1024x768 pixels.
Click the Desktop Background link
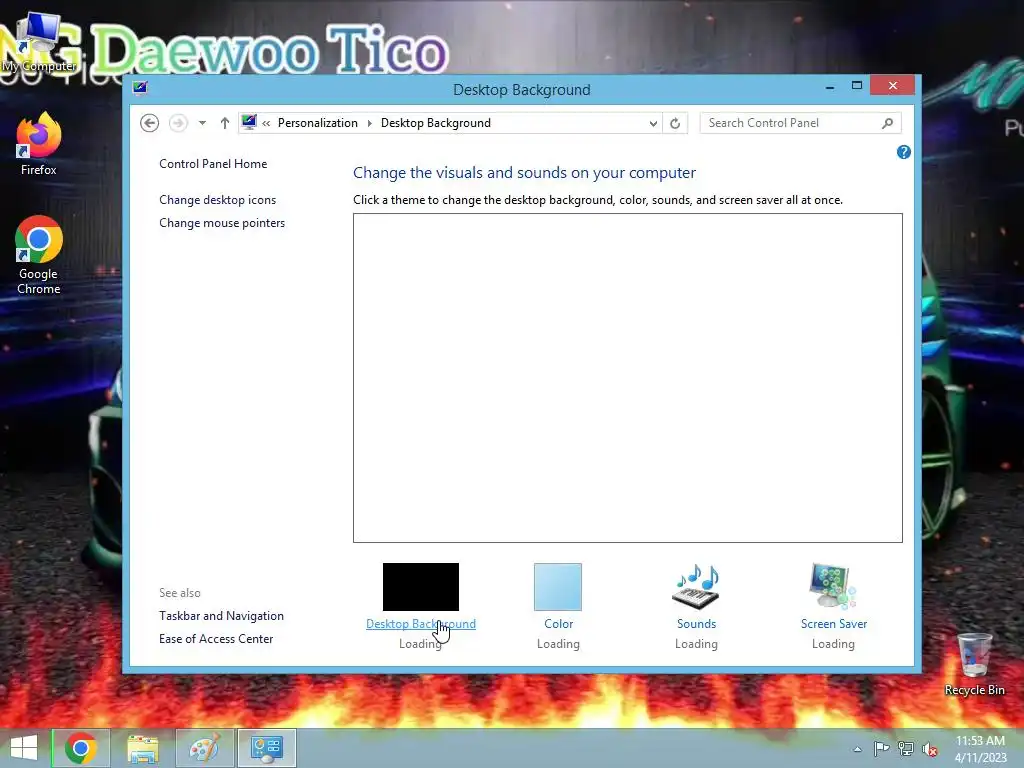click(421, 624)
